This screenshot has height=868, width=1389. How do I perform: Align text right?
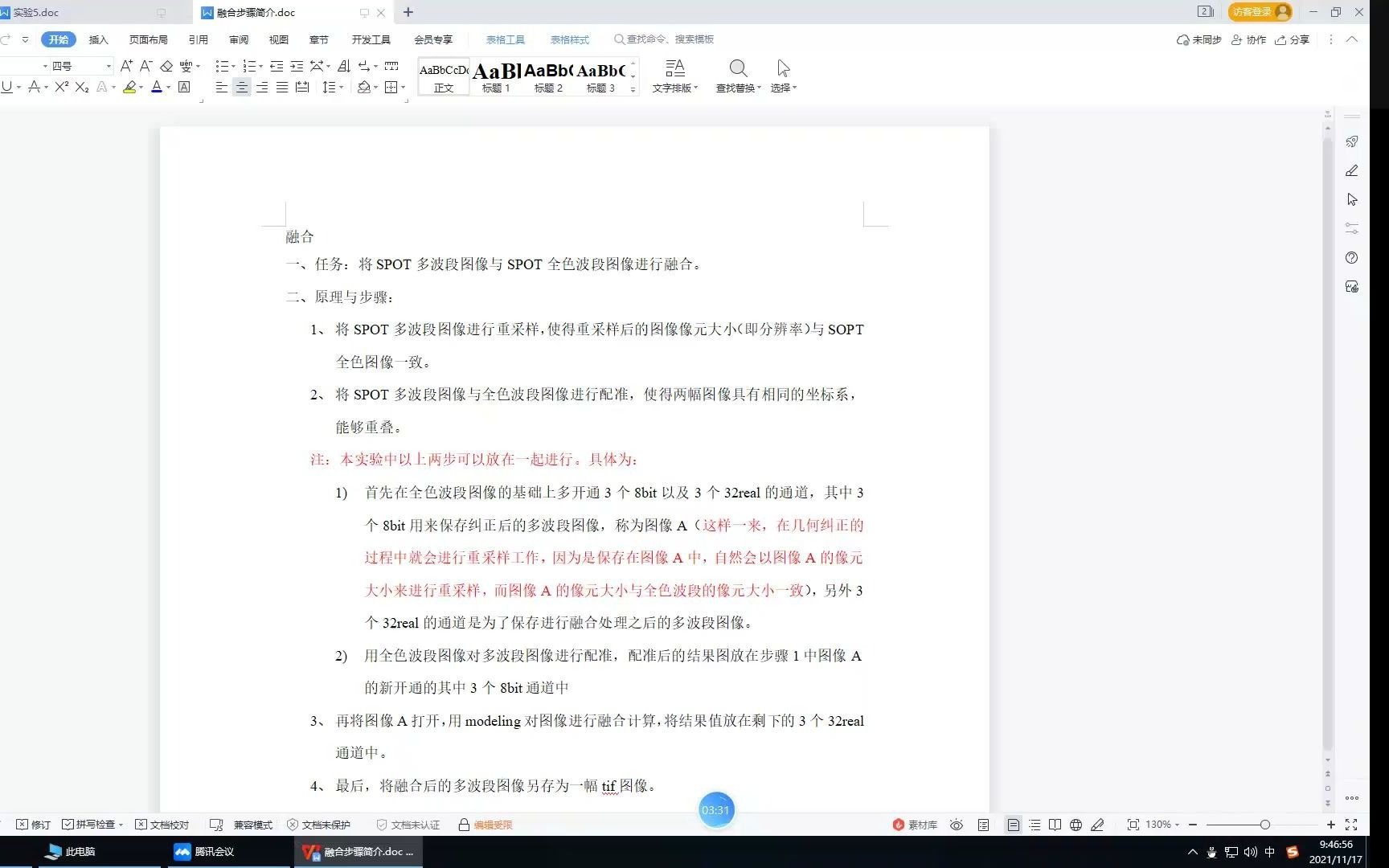262,87
